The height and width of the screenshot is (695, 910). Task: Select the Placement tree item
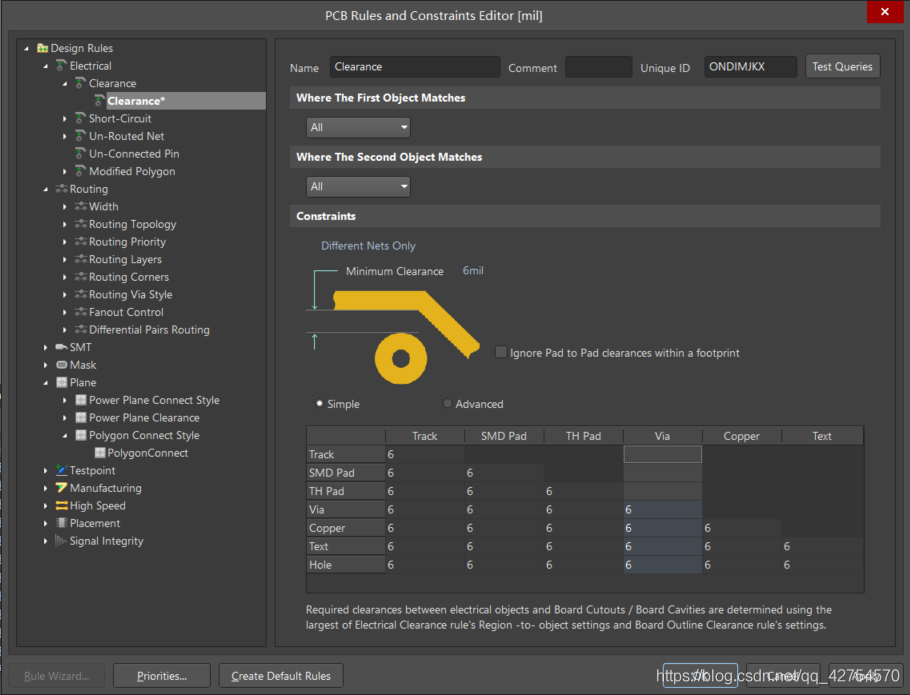95,523
